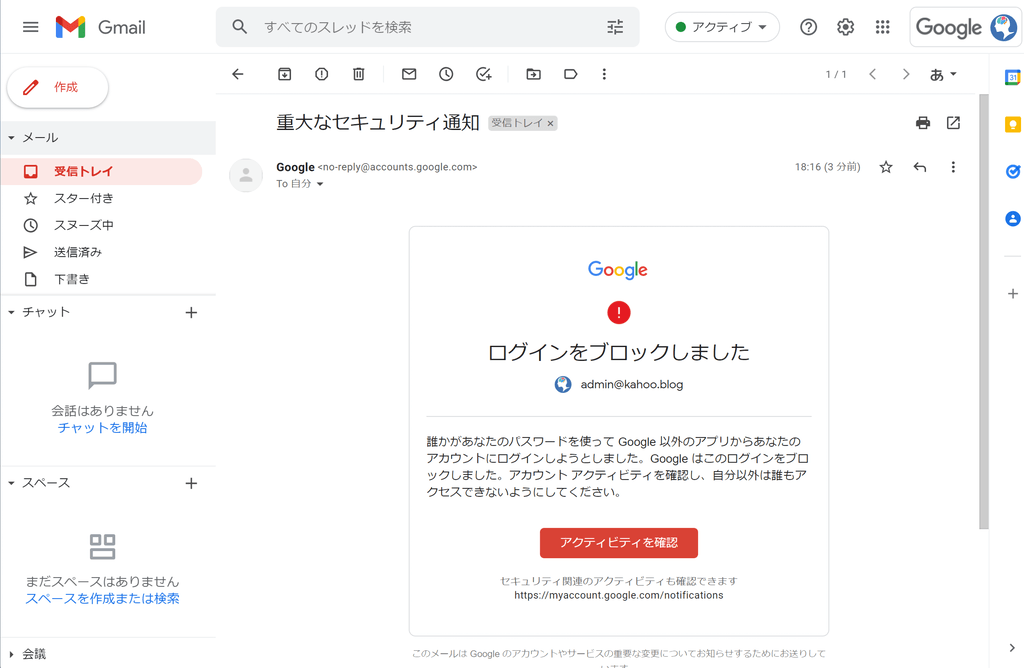The width and height of the screenshot is (1024, 668).
Task: Reply to the Google message
Action: [x=920, y=167]
